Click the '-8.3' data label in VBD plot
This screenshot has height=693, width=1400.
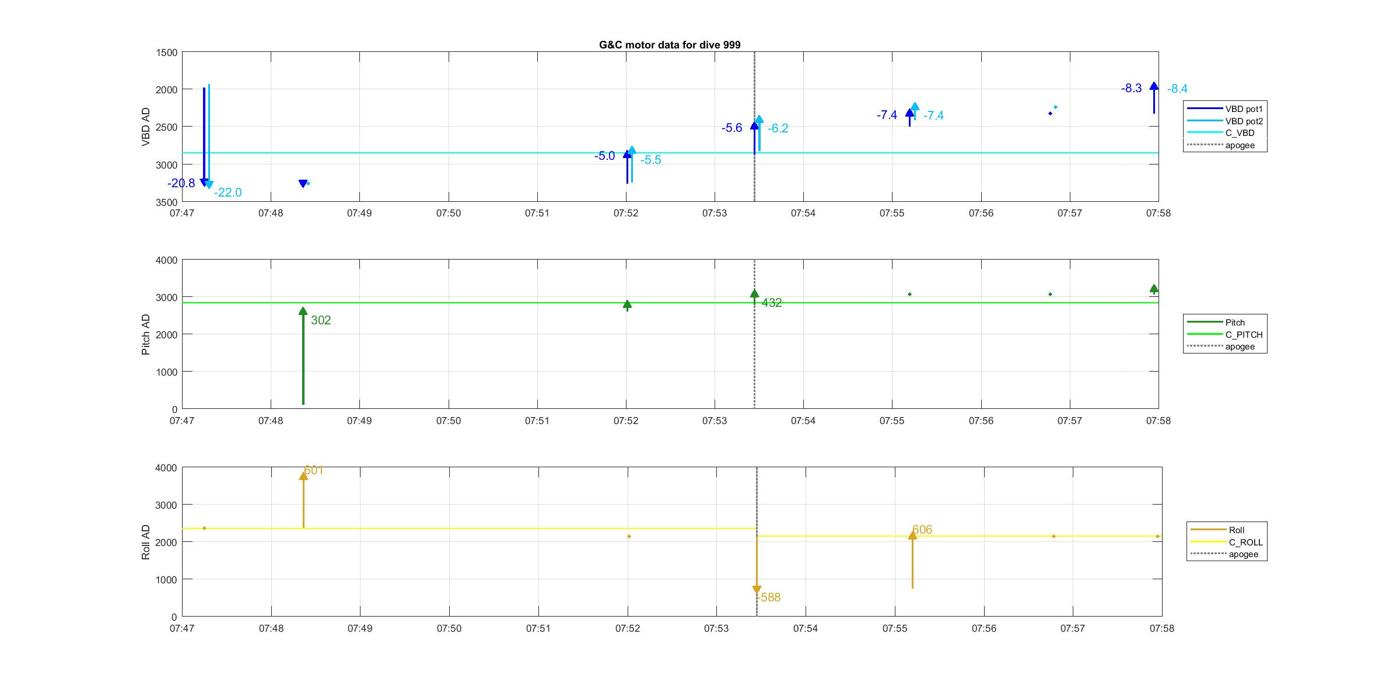click(1131, 89)
